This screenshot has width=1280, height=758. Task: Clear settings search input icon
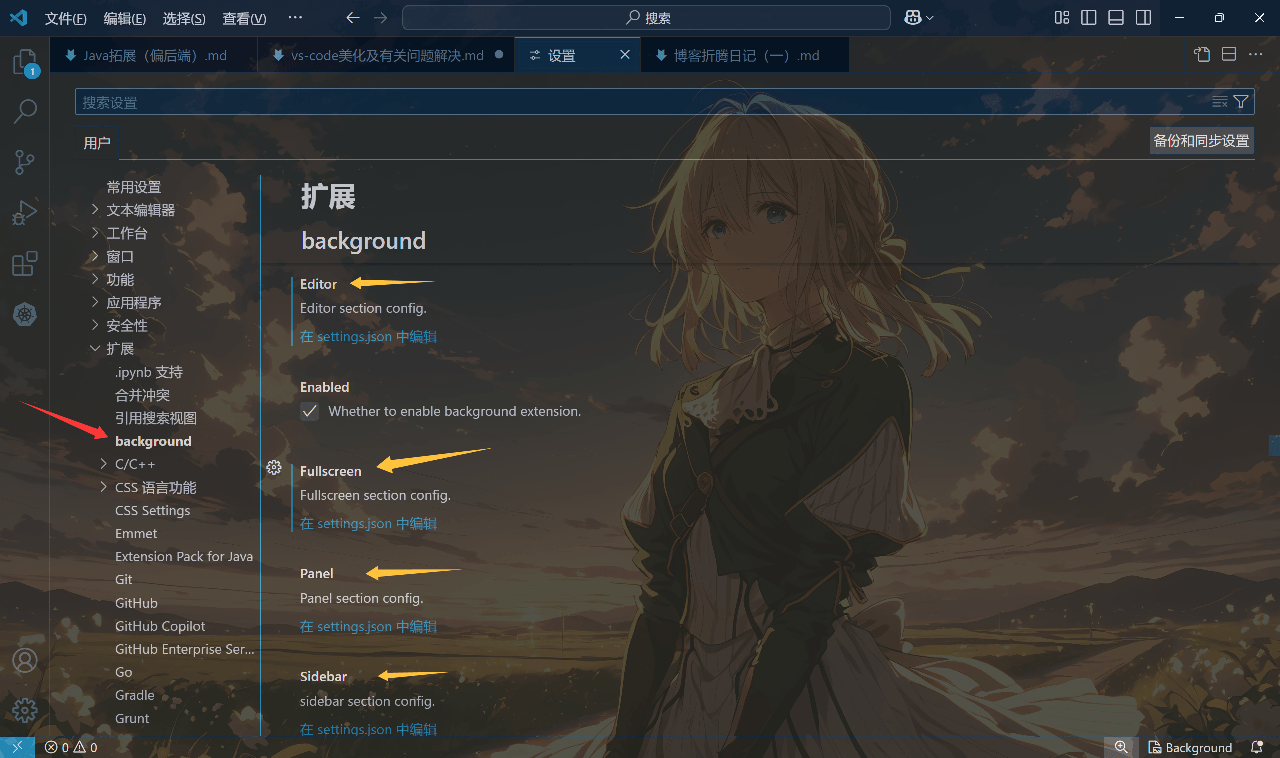coord(1219,102)
